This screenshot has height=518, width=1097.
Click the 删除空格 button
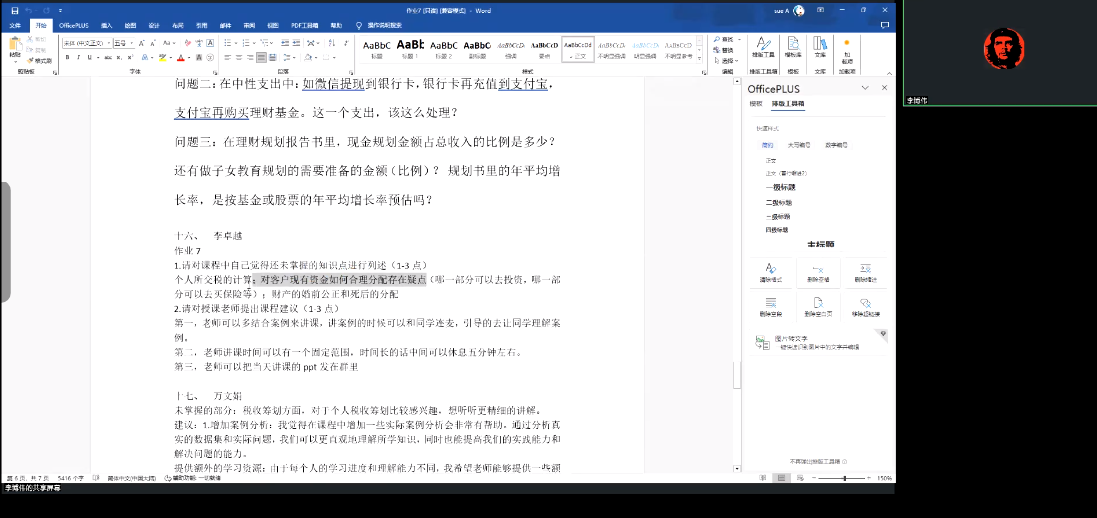tap(818, 273)
